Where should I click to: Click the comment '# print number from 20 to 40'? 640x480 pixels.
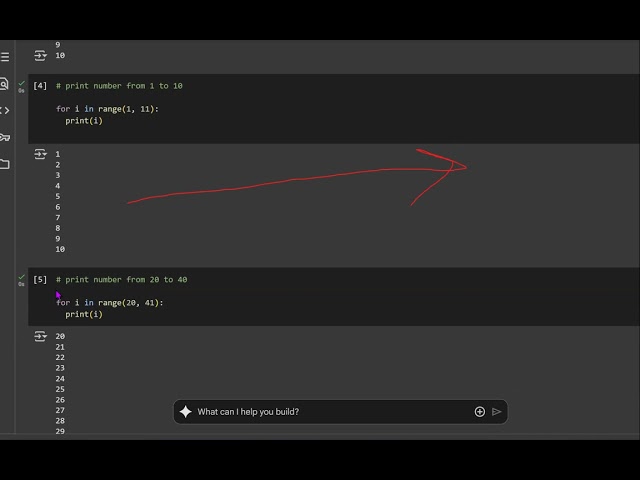coord(122,280)
